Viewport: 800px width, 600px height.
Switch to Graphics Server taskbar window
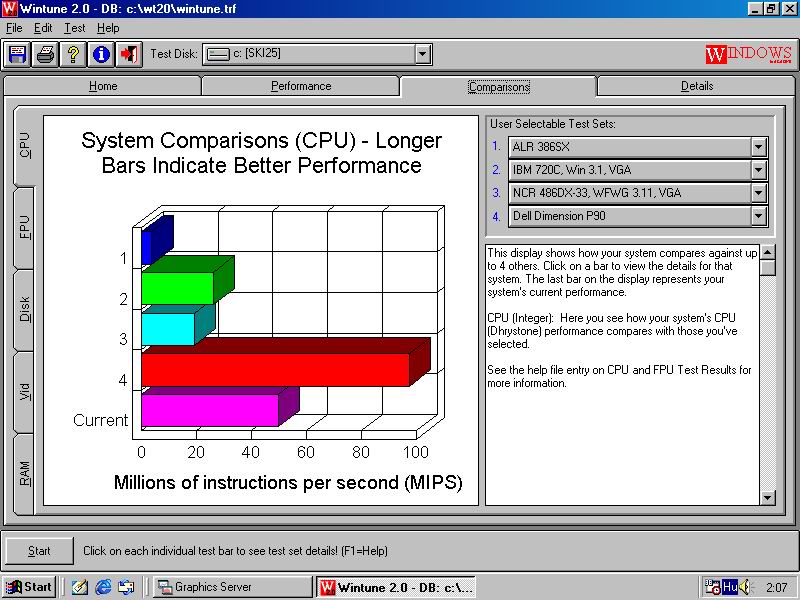coord(233,587)
